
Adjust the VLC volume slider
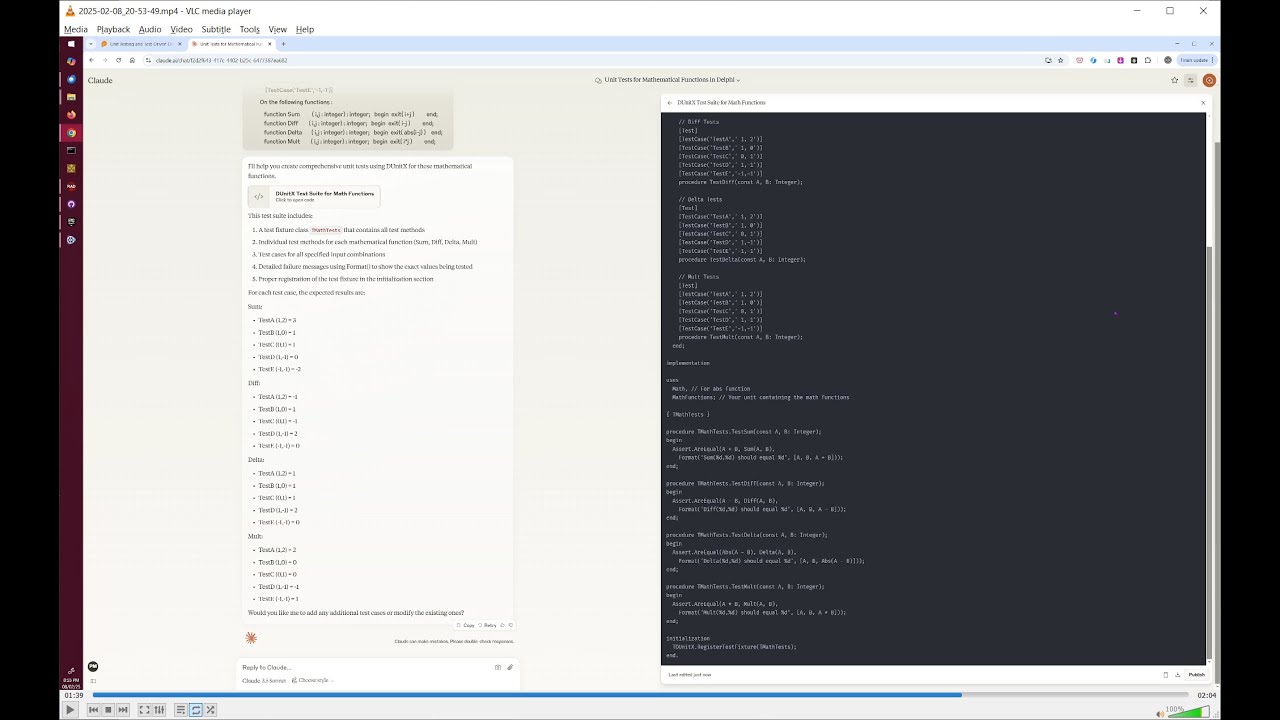pos(1188,712)
